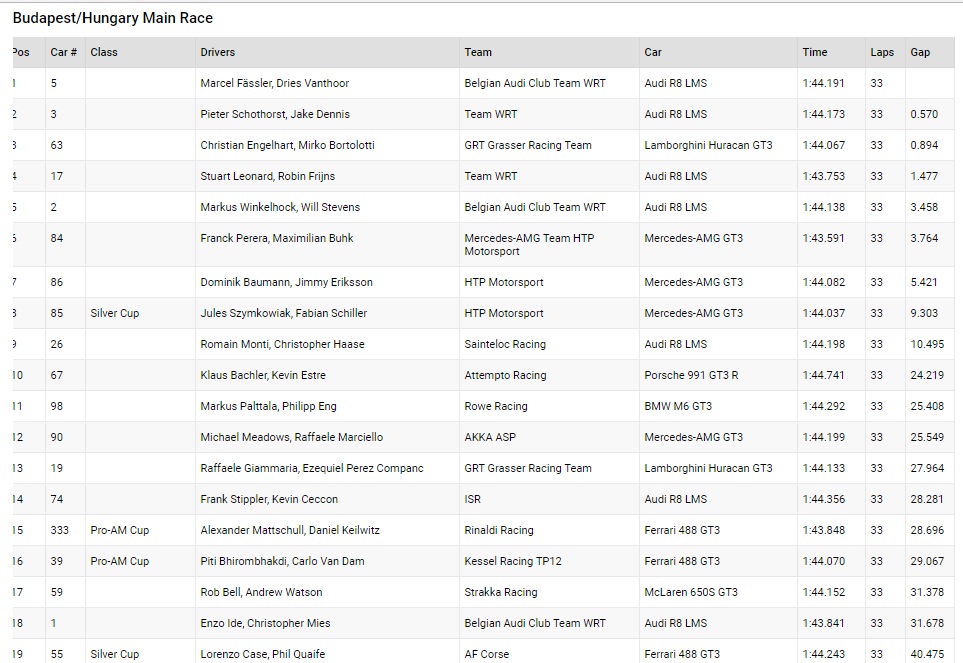
Task: Click gap value 0.894
Action: [x=924, y=145]
